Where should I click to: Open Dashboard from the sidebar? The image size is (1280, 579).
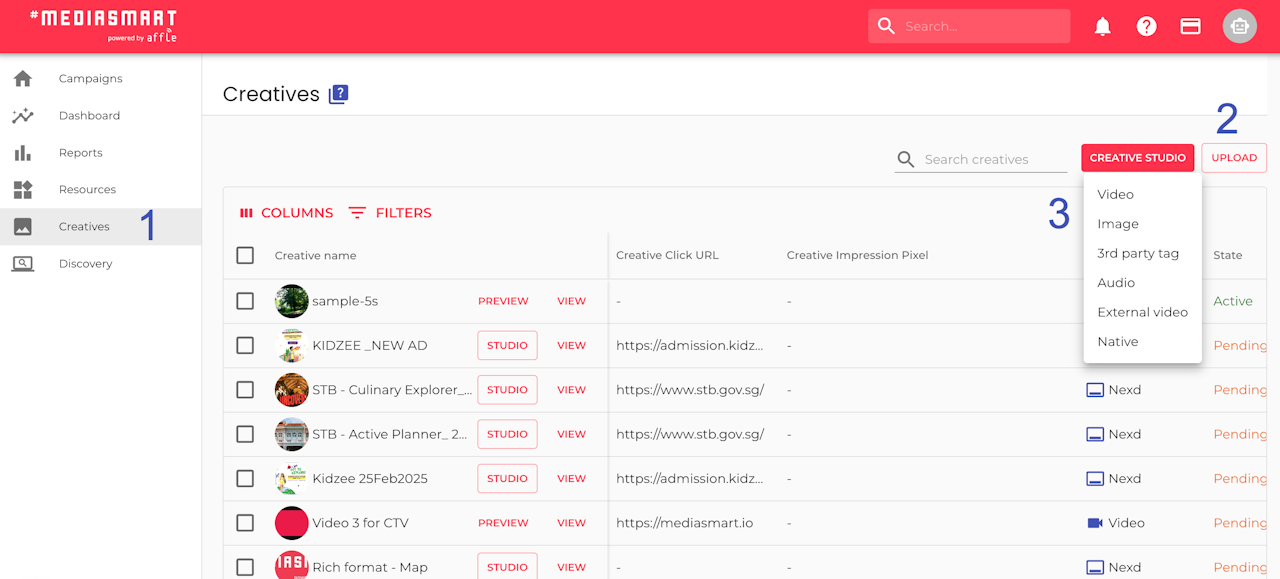tap(89, 116)
